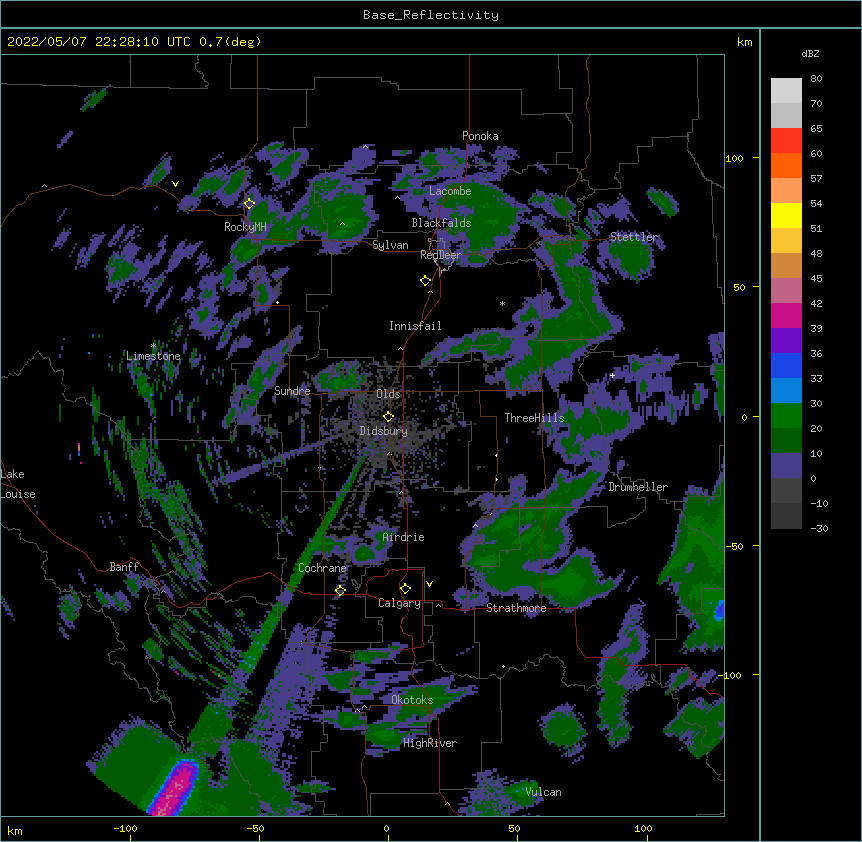
Task: Click the Cochrane town label
Action: point(322,568)
